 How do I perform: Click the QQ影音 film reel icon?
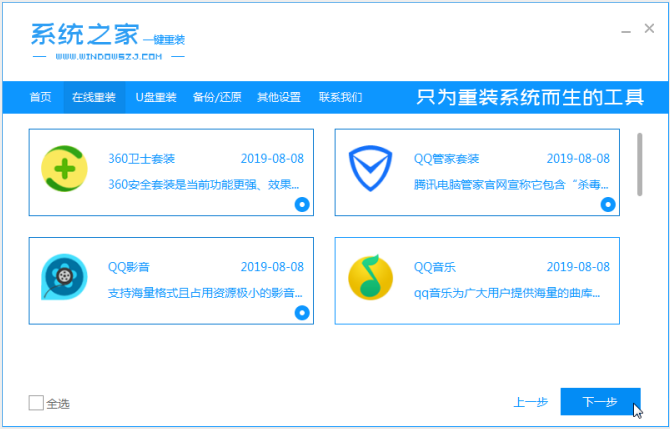click(64, 277)
